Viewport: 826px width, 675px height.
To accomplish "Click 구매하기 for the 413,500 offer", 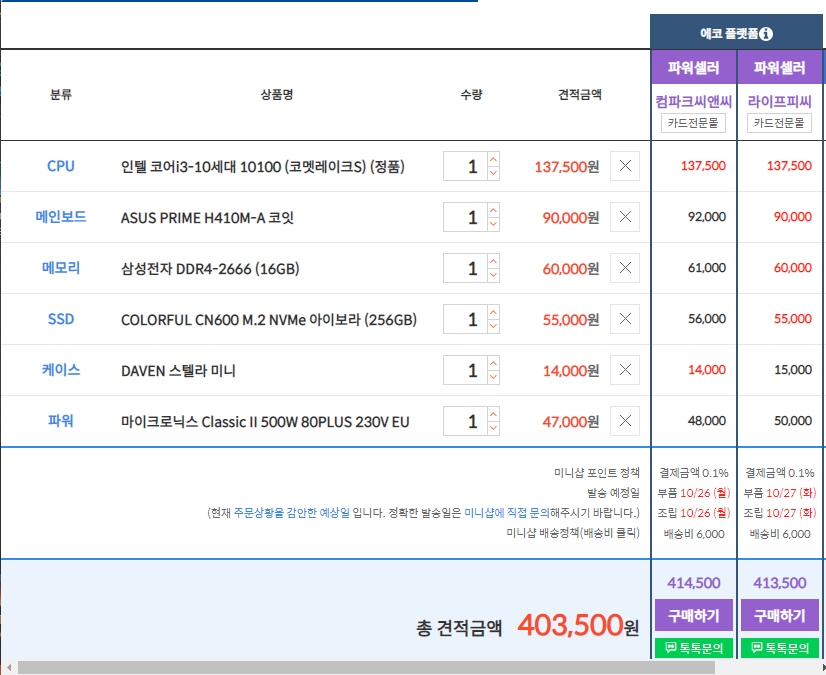I will (780, 615).
